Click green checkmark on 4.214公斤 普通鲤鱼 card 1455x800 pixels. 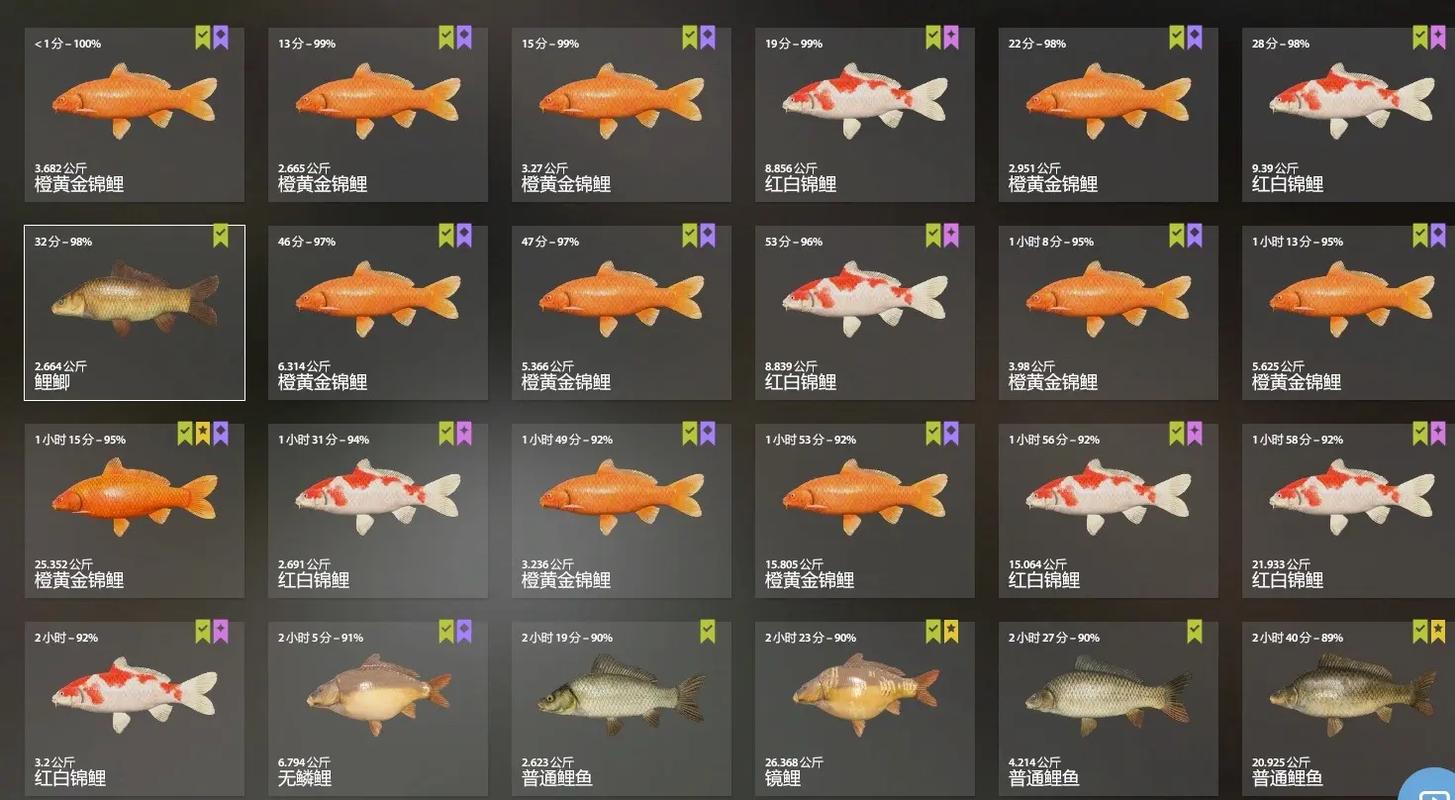coord(1195,631)
